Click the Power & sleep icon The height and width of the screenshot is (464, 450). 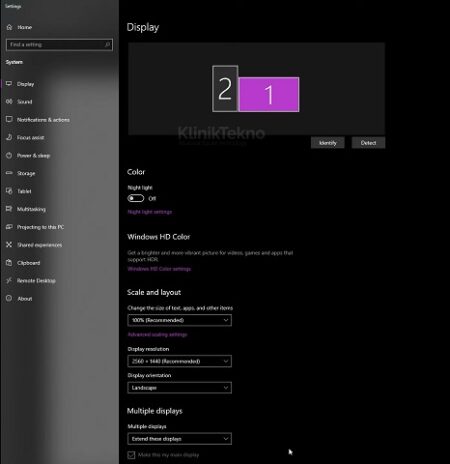[9, 155]
